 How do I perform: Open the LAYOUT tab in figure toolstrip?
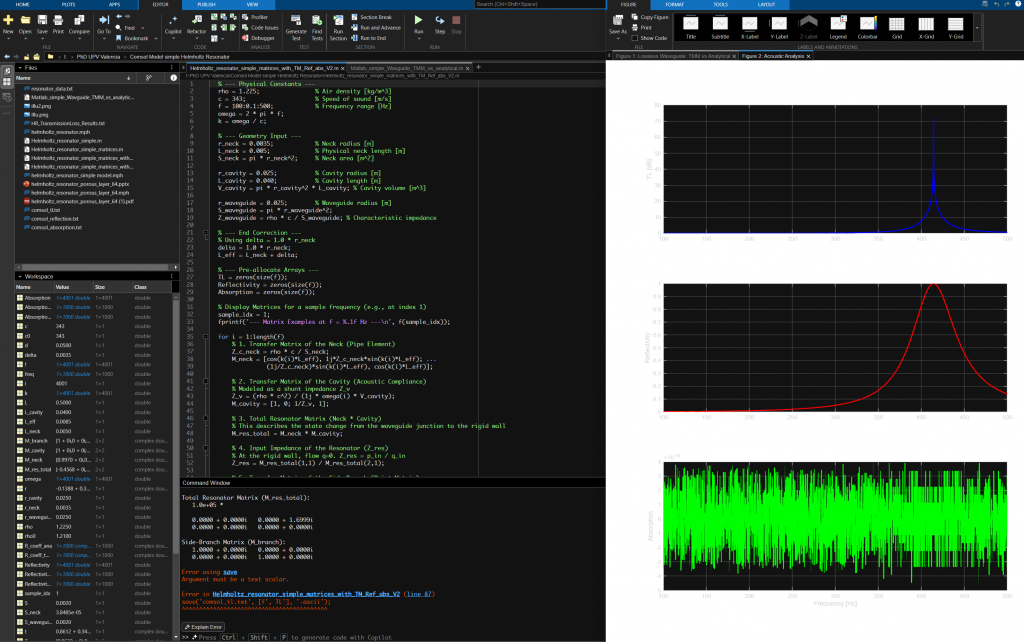[766, 4]
